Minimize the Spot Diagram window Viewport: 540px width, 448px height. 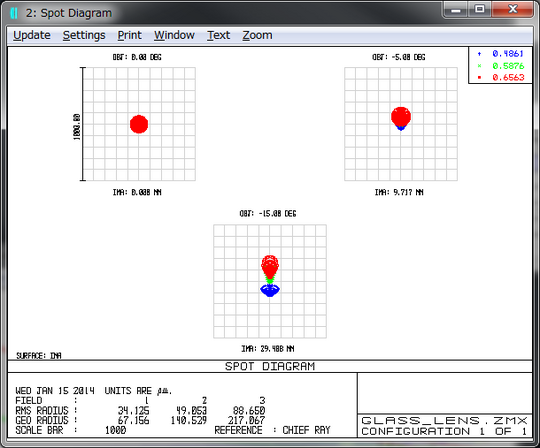click(456, 10)
